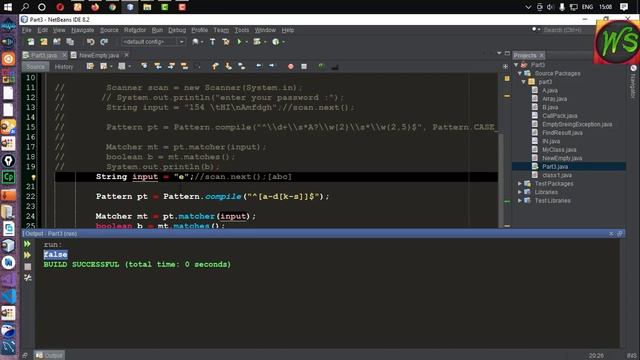The height and width of the screenshot is (360, 640).
Task: Switch to the Part3.java editor tab
Action: [x=44, y=55]
